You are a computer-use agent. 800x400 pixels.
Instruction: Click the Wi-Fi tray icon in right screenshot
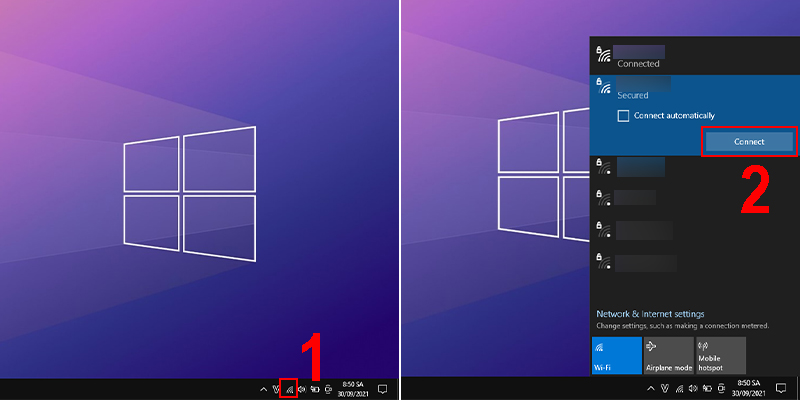(680, 388)
